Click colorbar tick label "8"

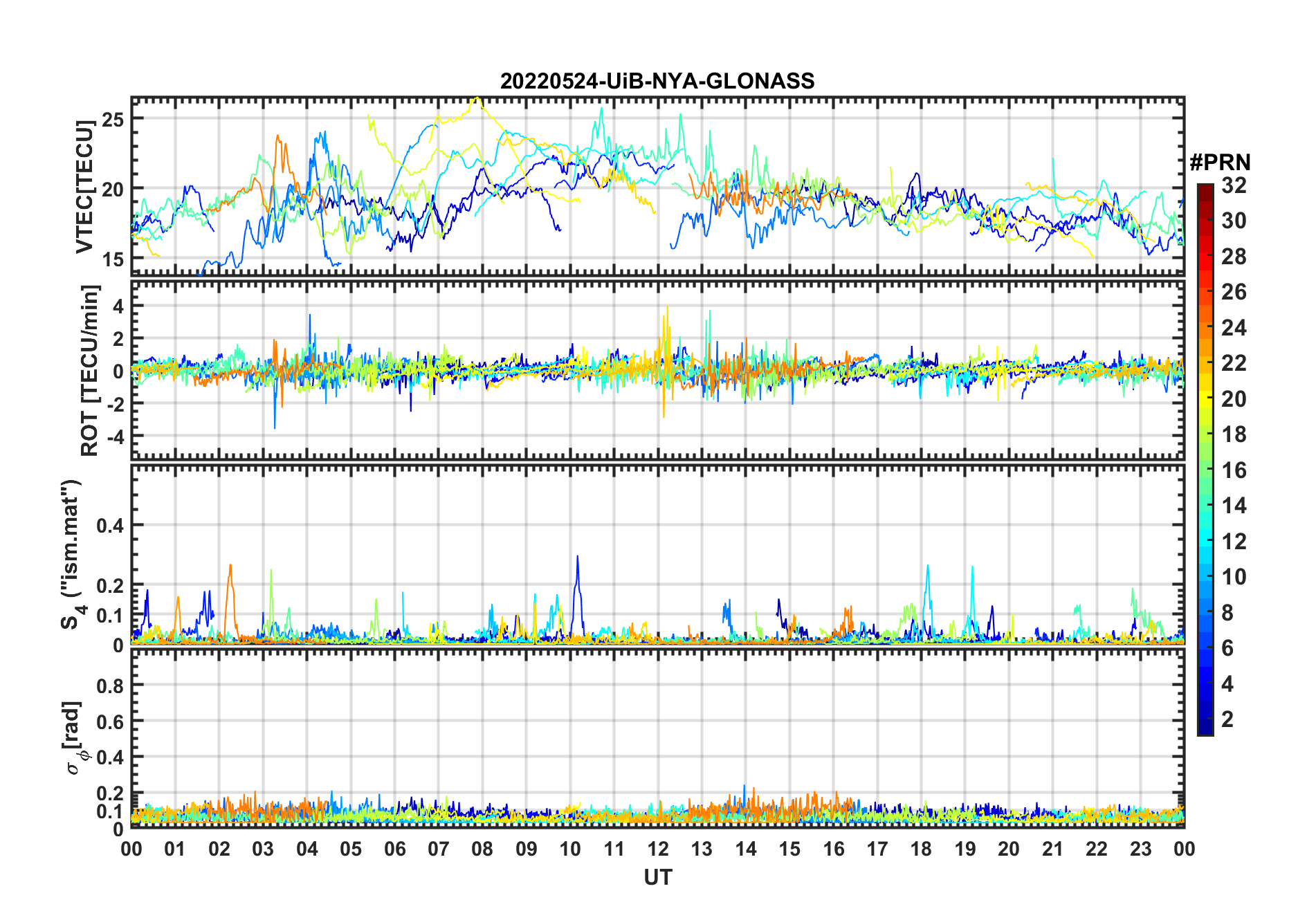[1227, 612]
